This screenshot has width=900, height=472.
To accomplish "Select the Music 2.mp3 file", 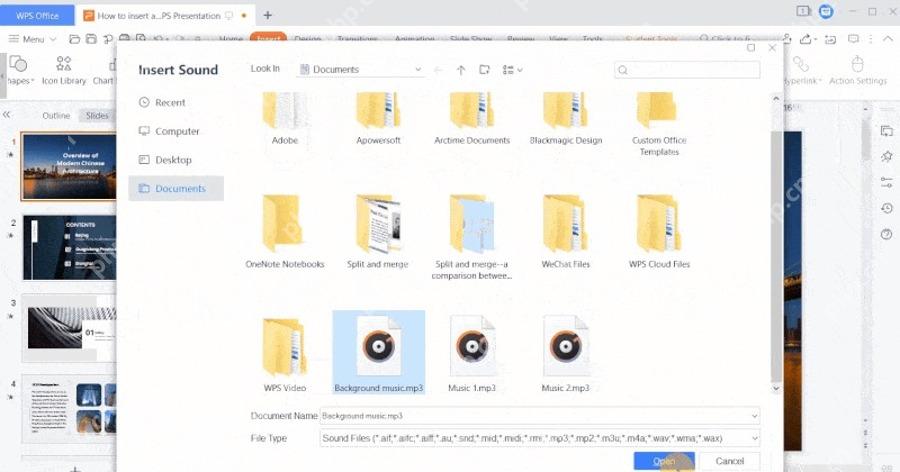I will point(565,354).
